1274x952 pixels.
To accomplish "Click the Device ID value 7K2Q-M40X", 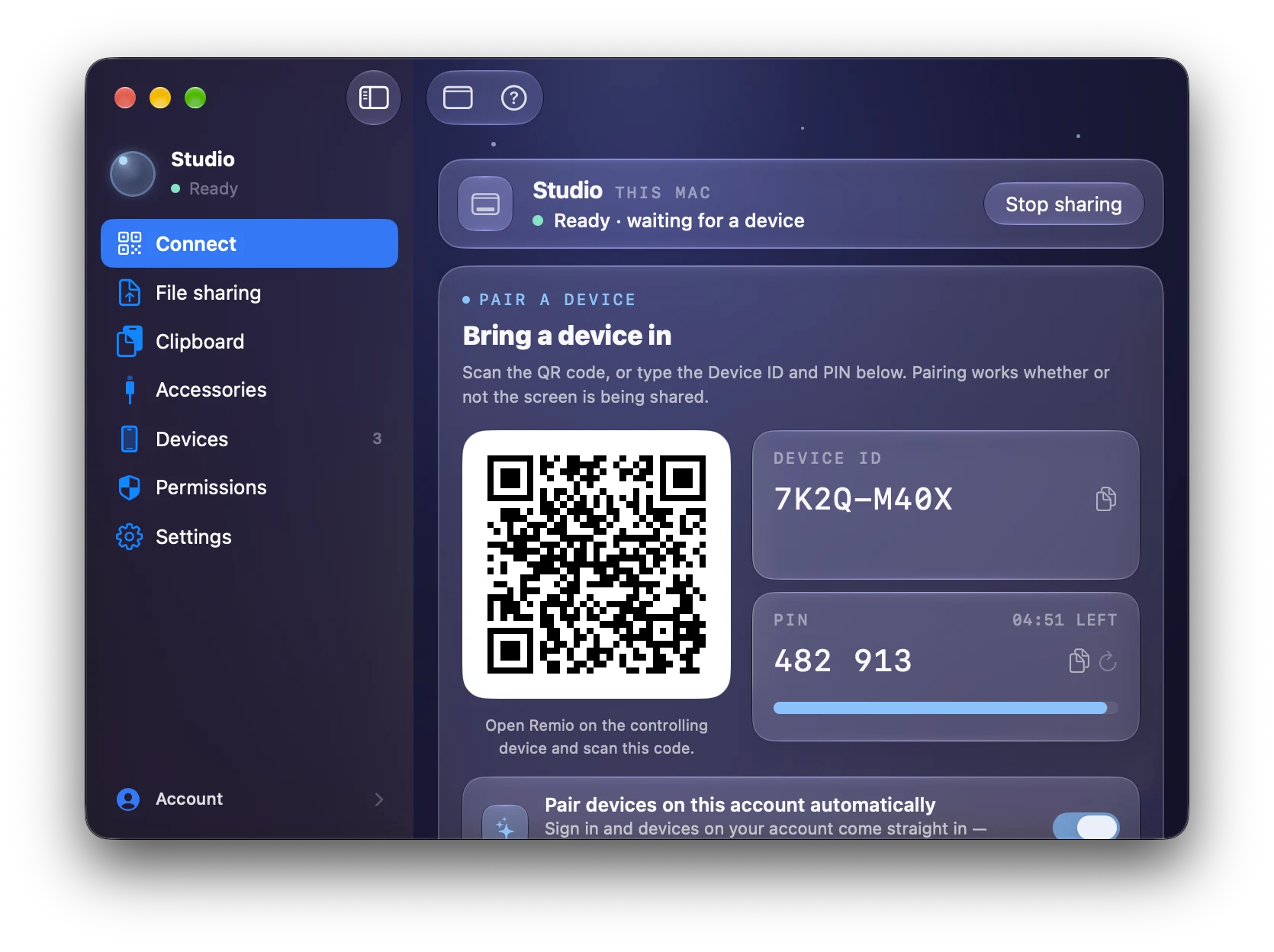I will (863, 499).
